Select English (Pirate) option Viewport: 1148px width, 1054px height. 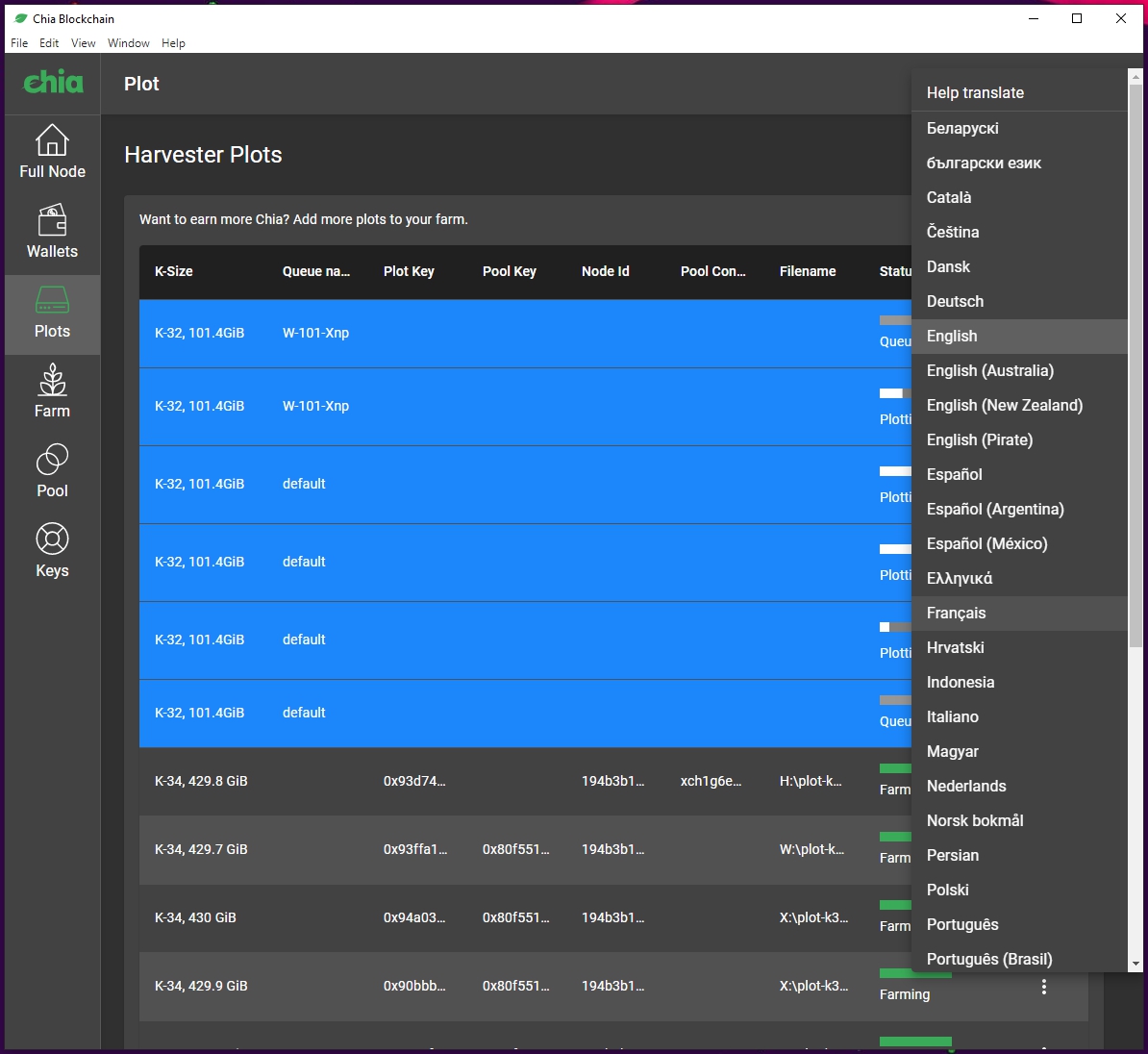(1019, 439)
